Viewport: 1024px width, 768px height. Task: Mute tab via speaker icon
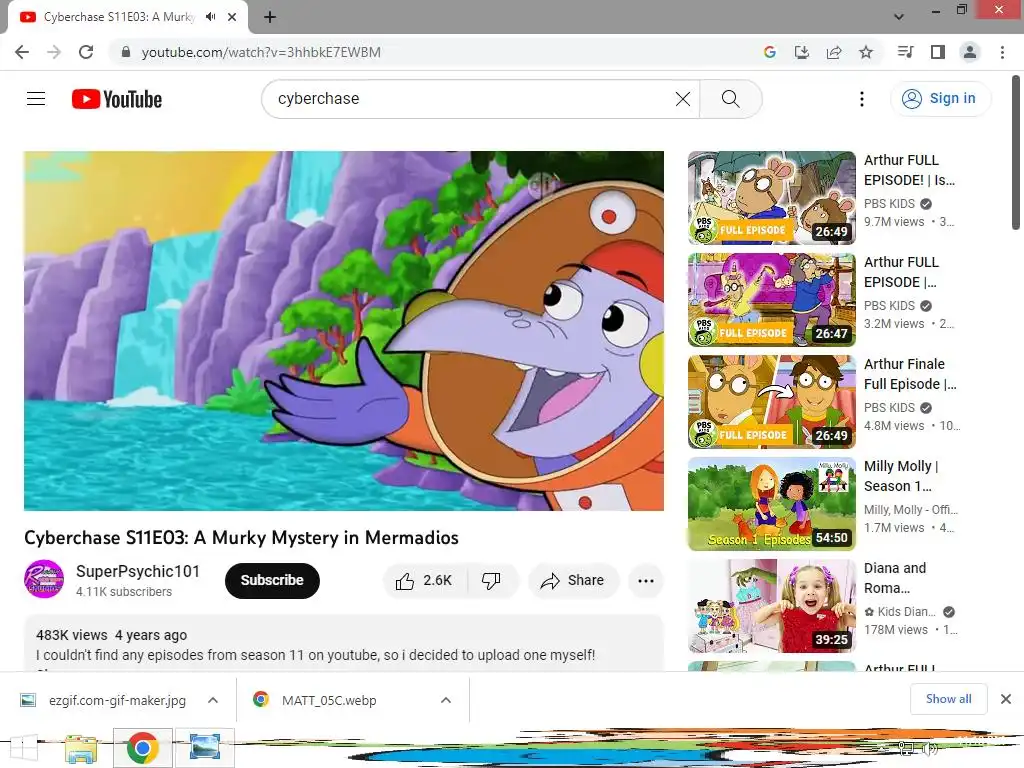click(x=210, y=17)
